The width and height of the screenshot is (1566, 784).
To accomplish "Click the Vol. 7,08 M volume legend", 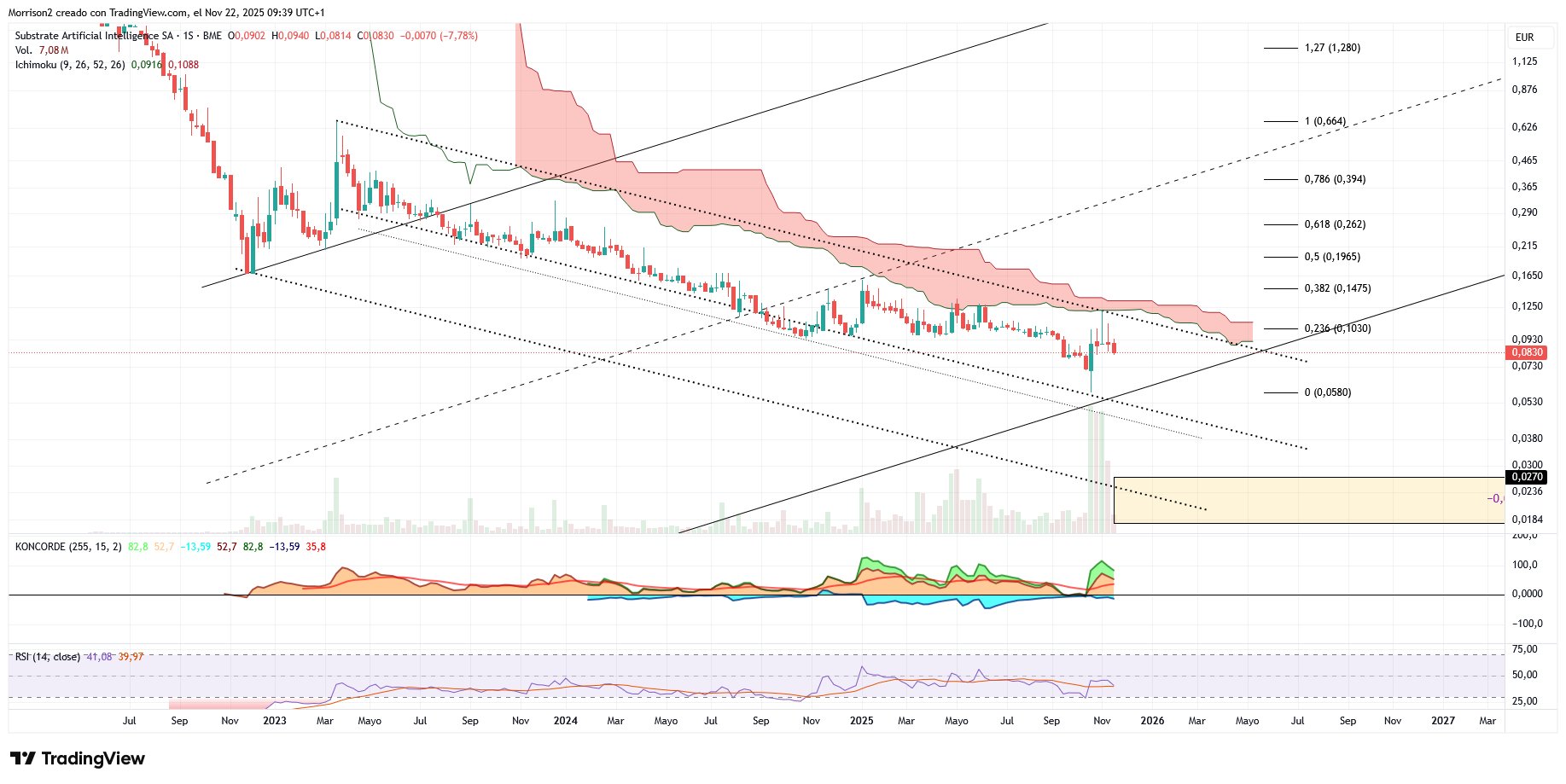I will tap(42, 50).
